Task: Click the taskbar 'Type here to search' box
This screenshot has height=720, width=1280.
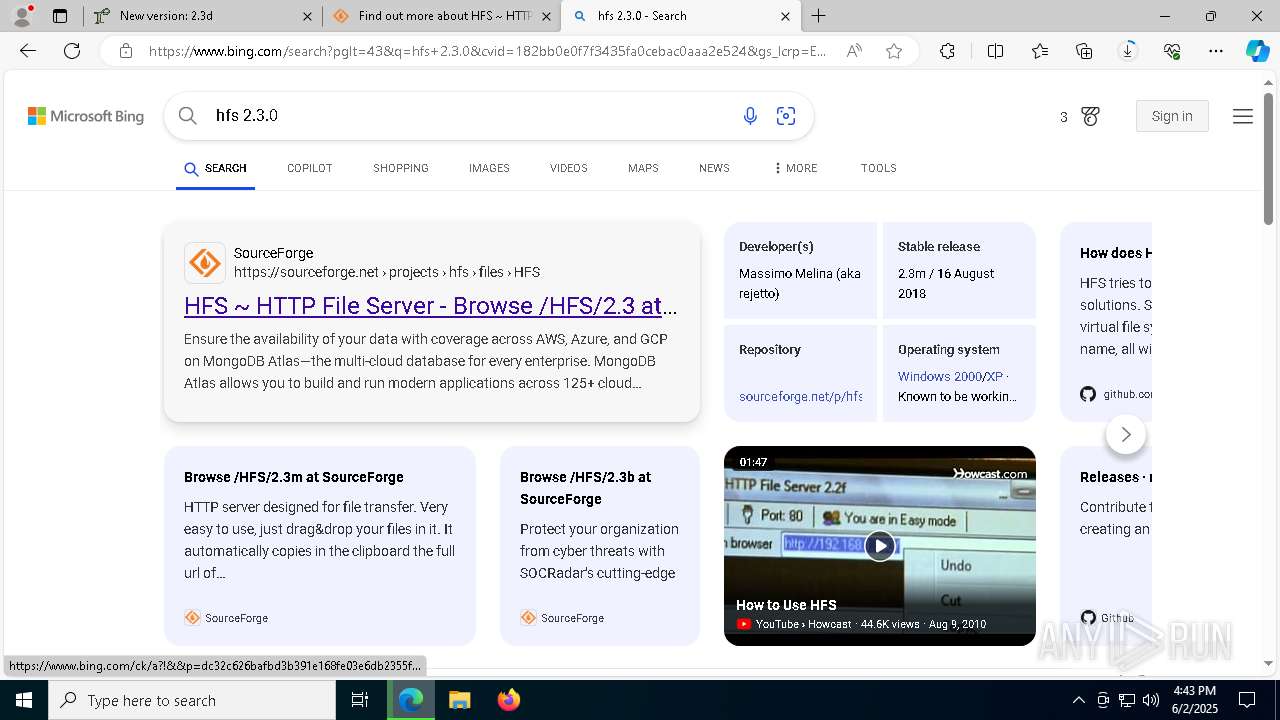Action: click(x=192, y=700)
